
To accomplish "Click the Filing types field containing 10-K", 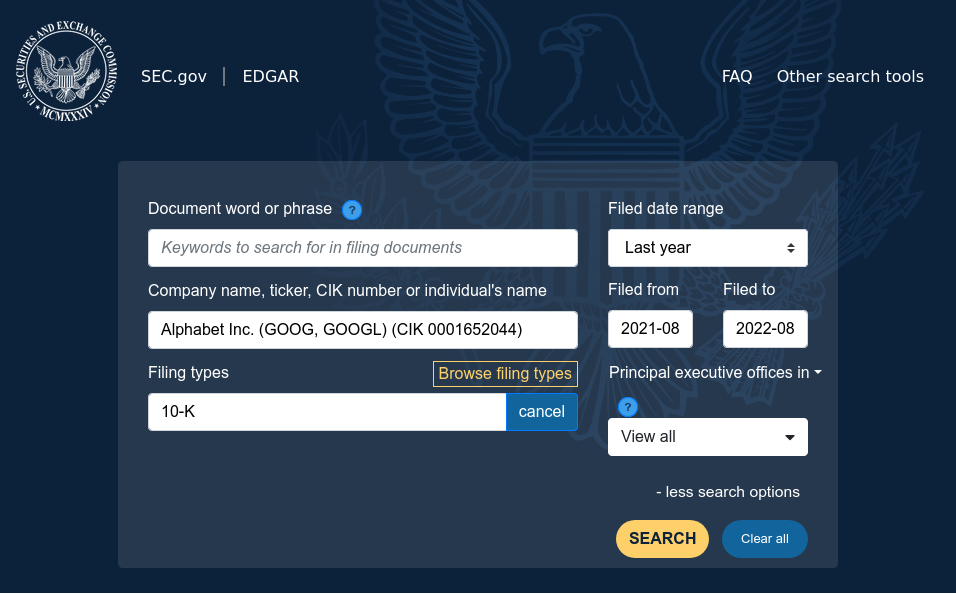I will (327, 412).
